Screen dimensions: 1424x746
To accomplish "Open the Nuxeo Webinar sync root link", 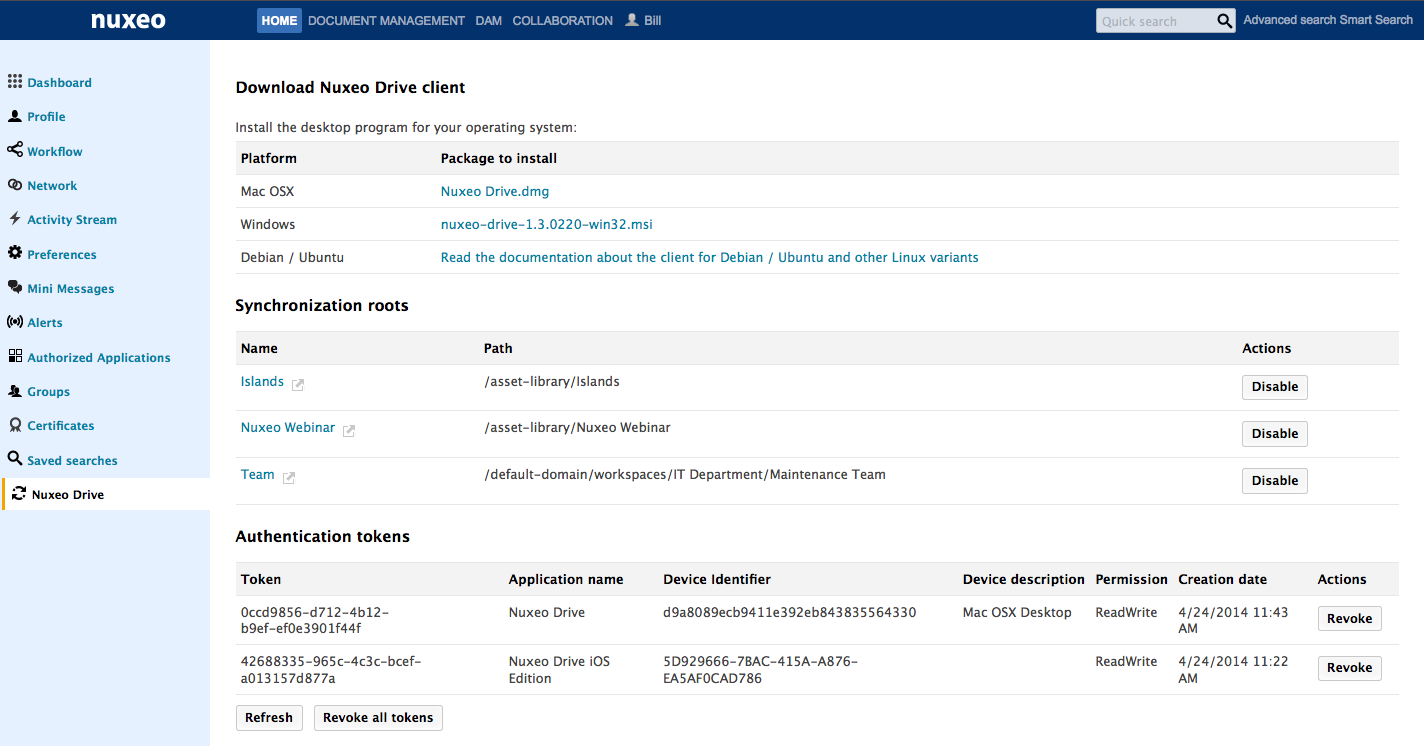I will pyautogui.click(x=288, y=427).
